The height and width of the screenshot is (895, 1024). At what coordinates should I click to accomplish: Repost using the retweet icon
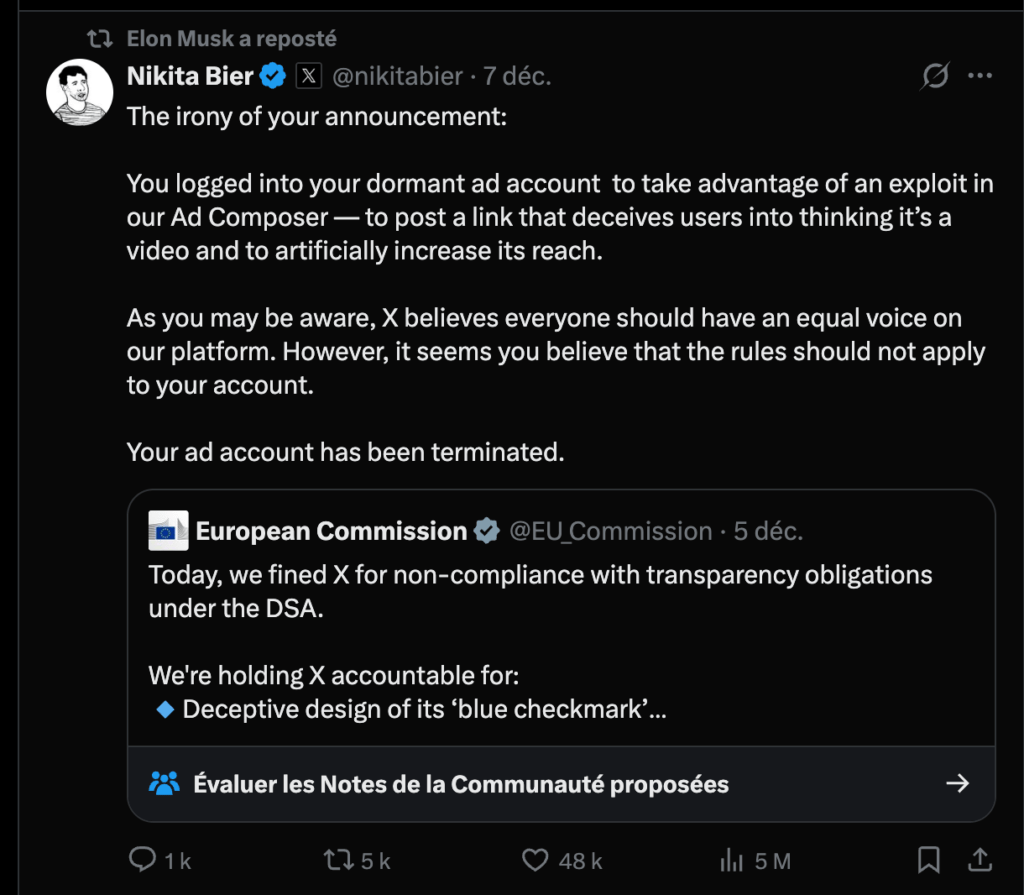point(340,859)
